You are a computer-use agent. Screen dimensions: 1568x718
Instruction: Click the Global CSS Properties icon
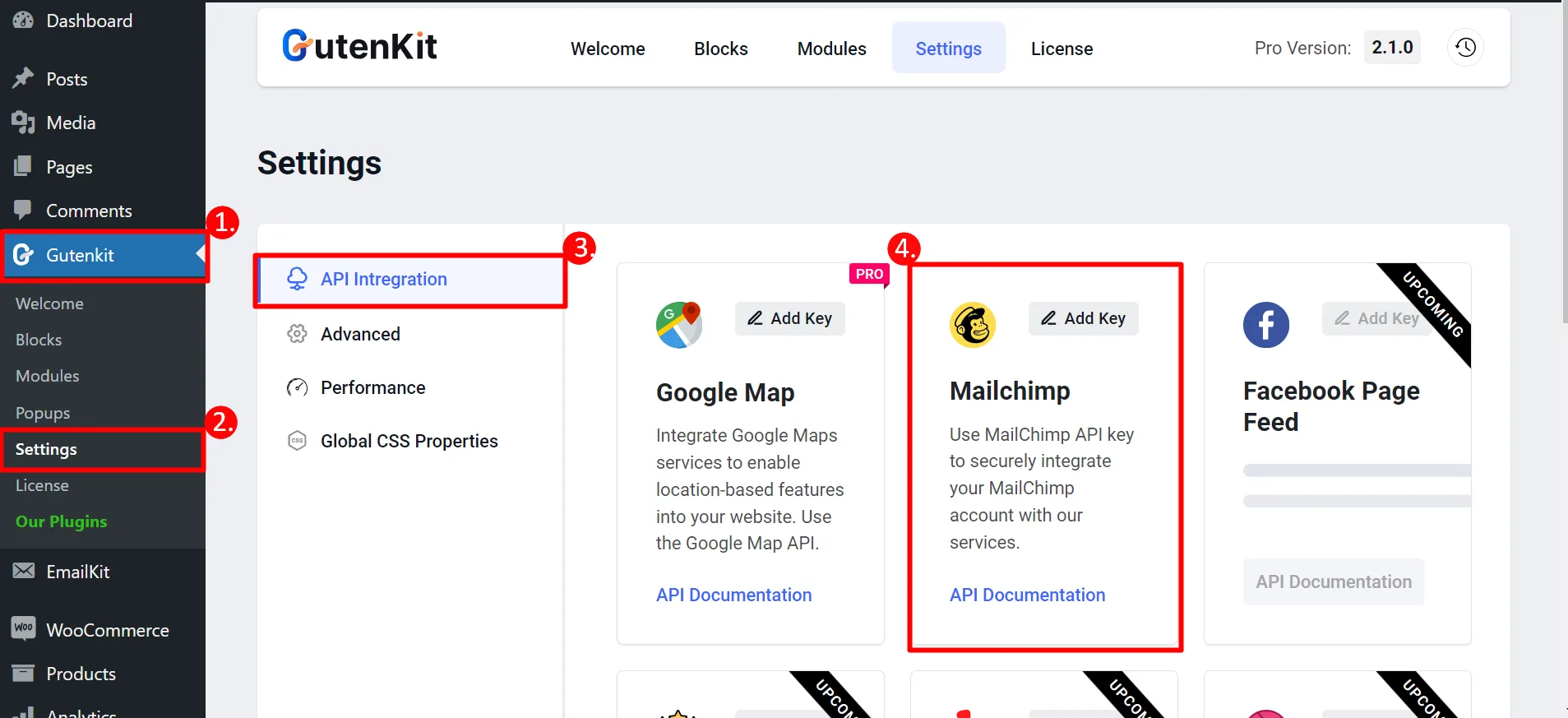click(297, 441)
